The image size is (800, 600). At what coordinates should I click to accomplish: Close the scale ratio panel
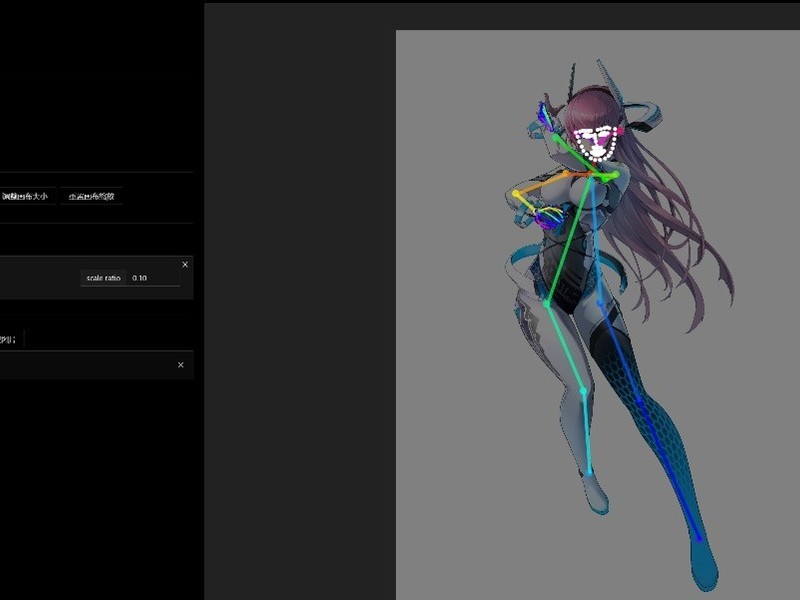click(185, 264)
